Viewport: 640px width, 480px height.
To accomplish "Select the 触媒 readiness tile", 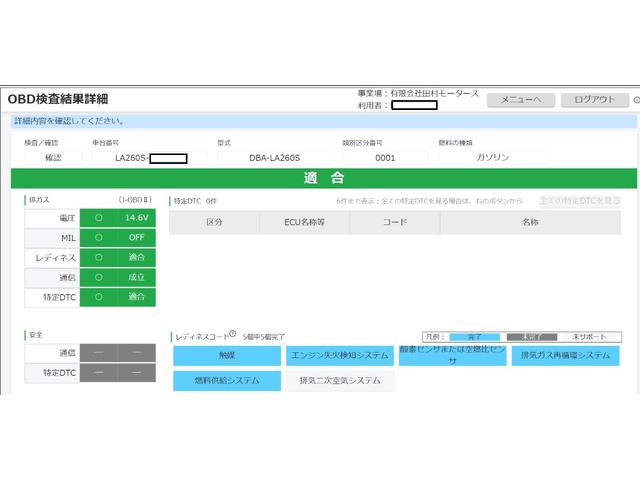I will (x=227, y=356).
